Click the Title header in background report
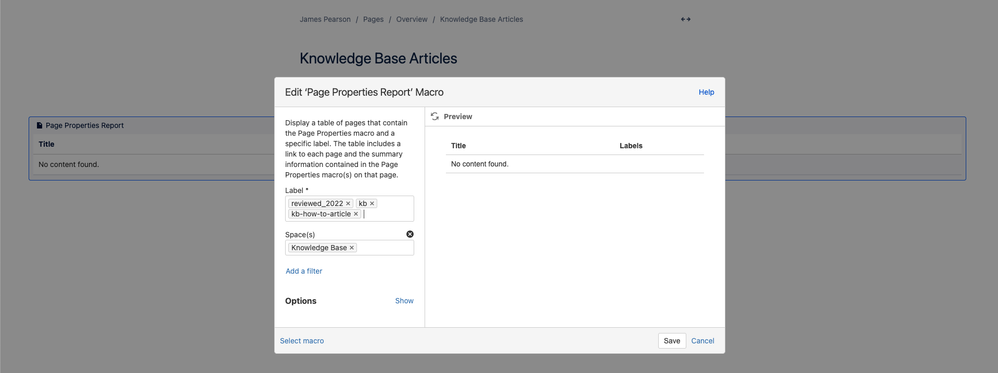Screen dimensions: 998x373 (x=46, y=144)
